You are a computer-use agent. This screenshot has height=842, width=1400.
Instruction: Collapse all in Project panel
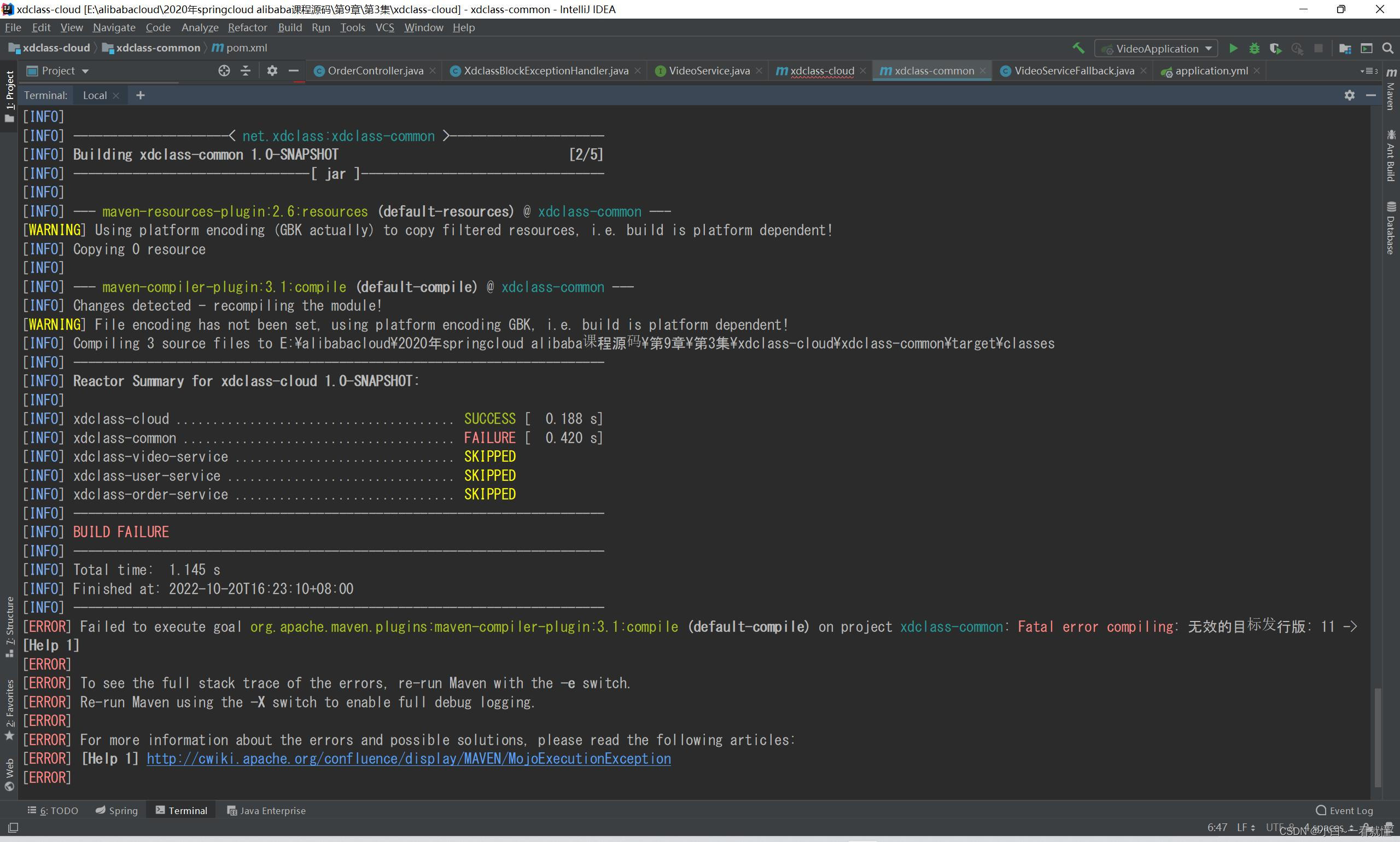tap(246, 71)
